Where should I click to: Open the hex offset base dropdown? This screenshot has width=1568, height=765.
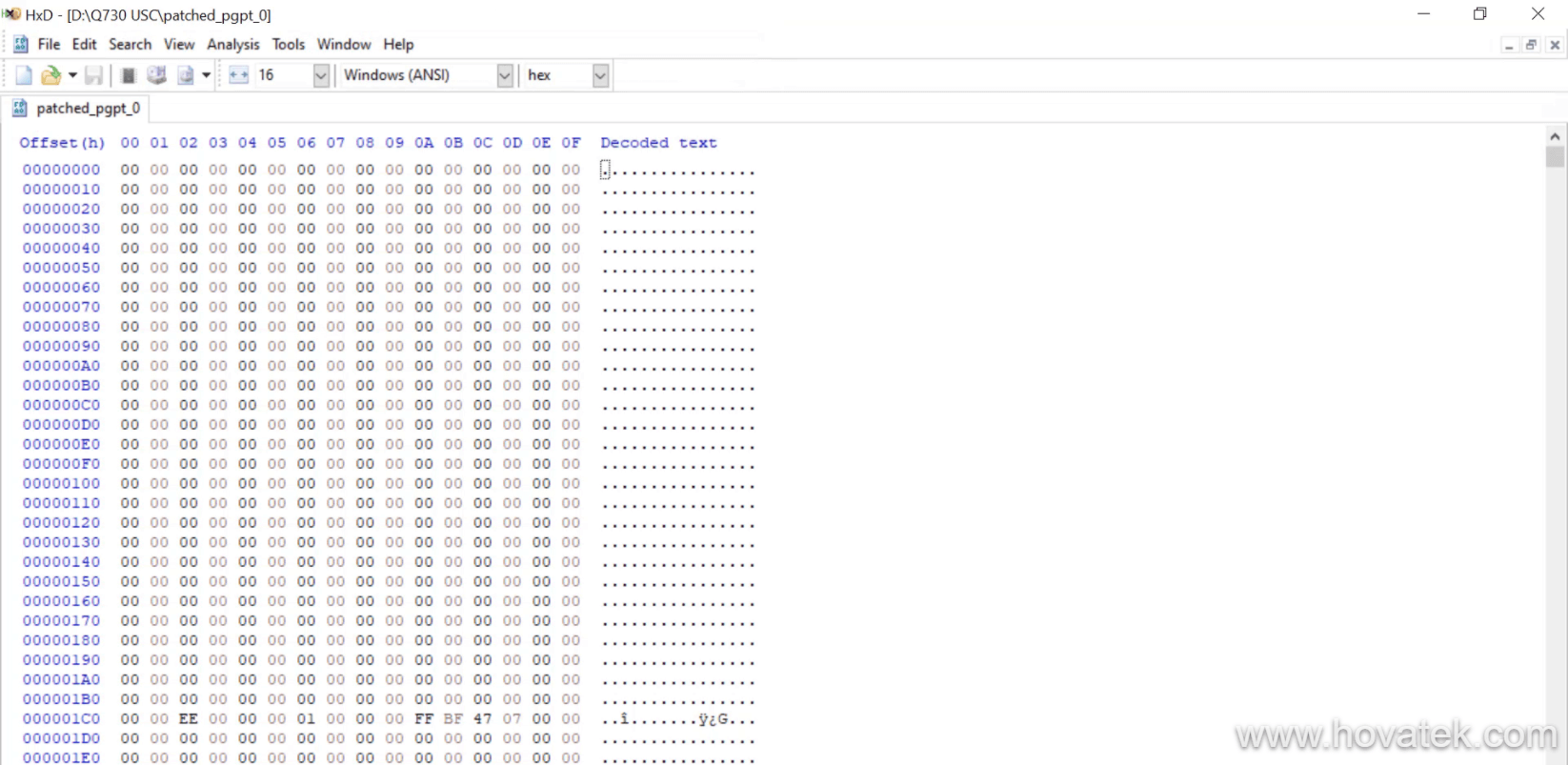click(x=600, y=75)
